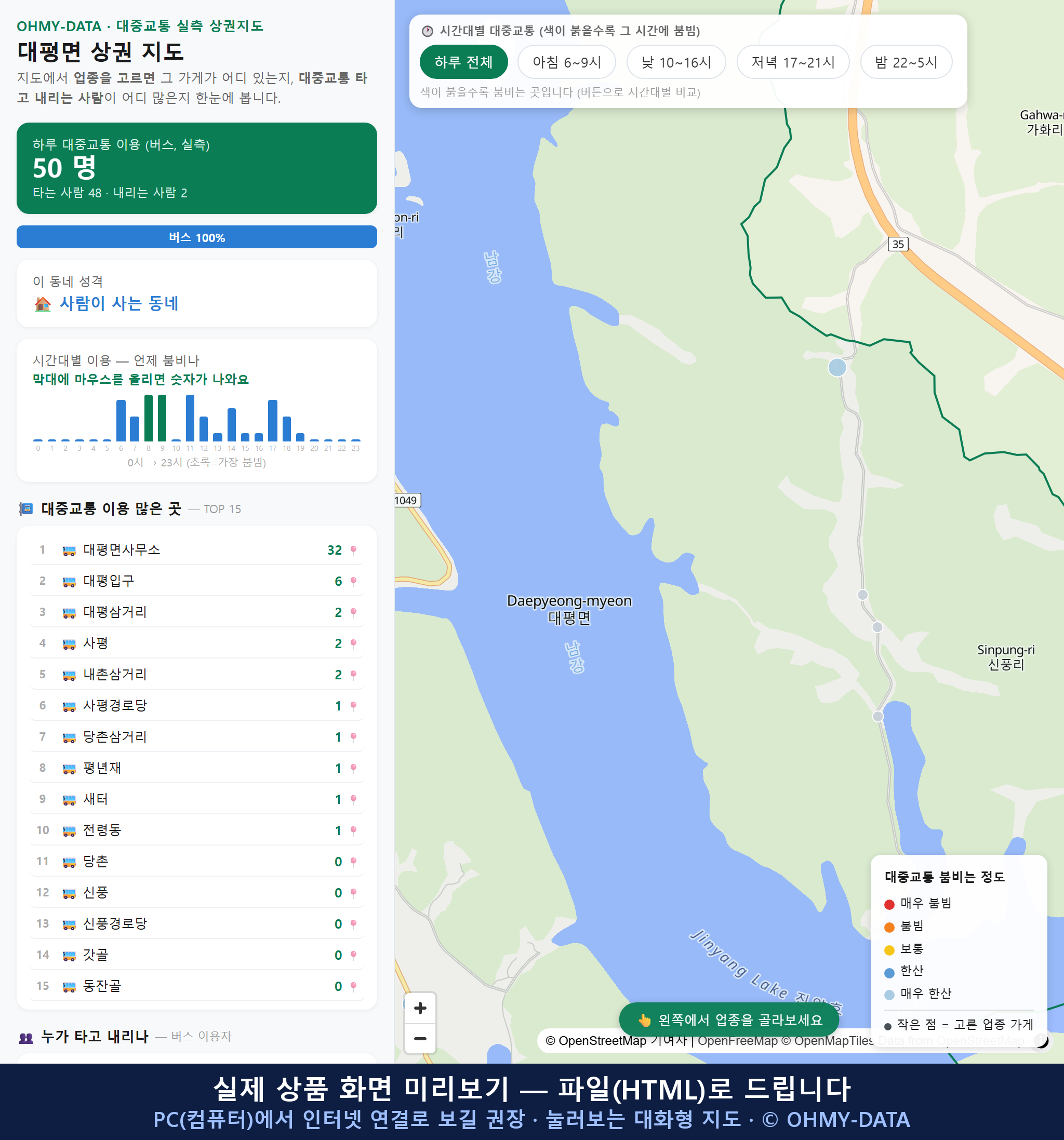1064x1140 pixels.
Task: Click the Daepyeong-myeon 대평면 map label
Action: 569,609
